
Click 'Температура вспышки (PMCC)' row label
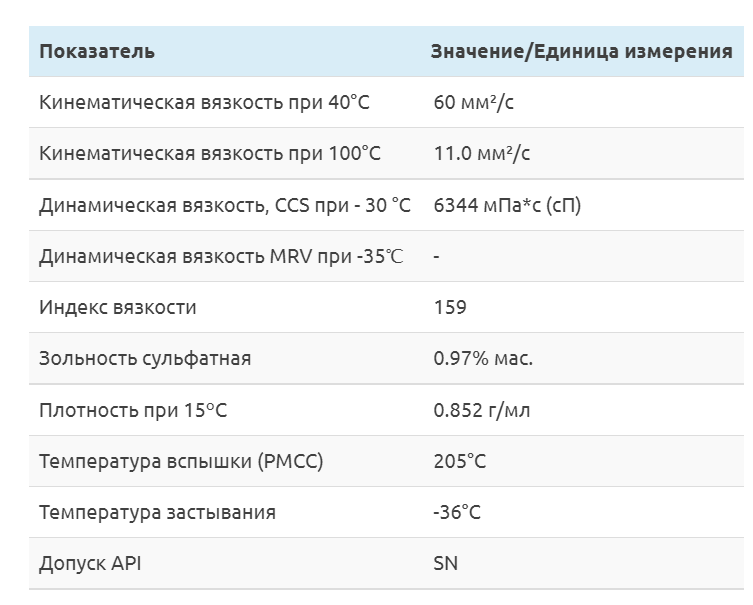point(181,462)
